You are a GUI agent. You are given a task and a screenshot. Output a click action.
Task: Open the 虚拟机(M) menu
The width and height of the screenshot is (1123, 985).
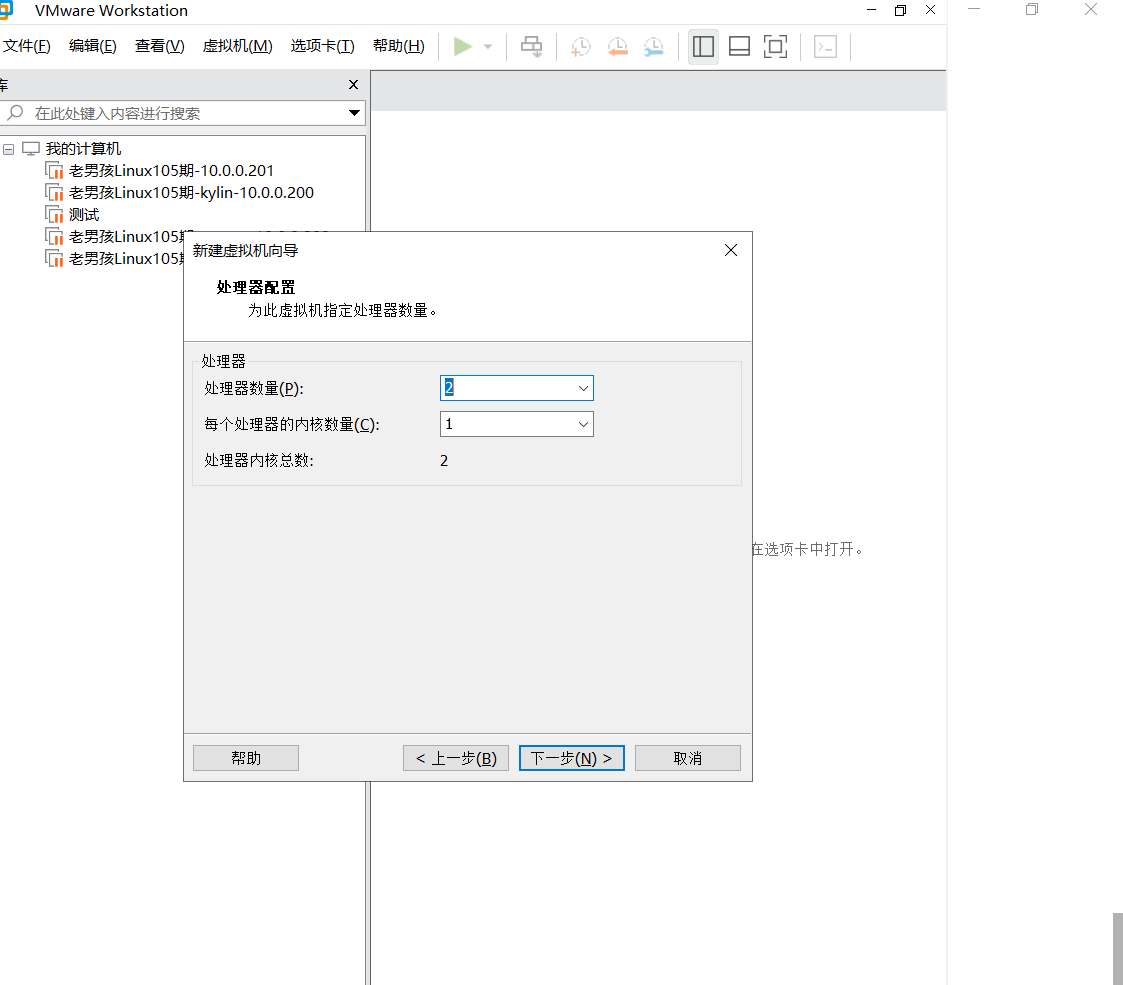point(237,47)
